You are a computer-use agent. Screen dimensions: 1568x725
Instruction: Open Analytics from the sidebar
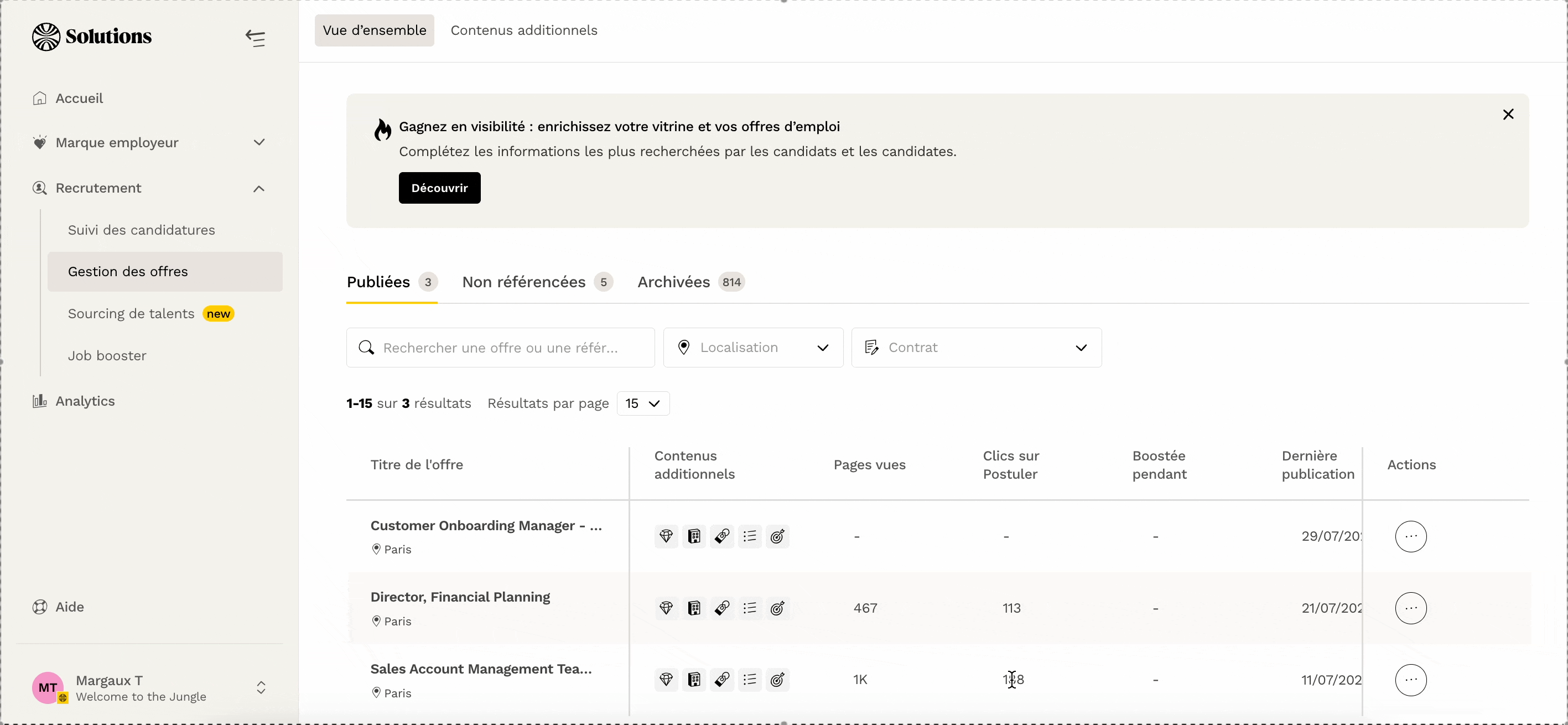click(85, 401)
